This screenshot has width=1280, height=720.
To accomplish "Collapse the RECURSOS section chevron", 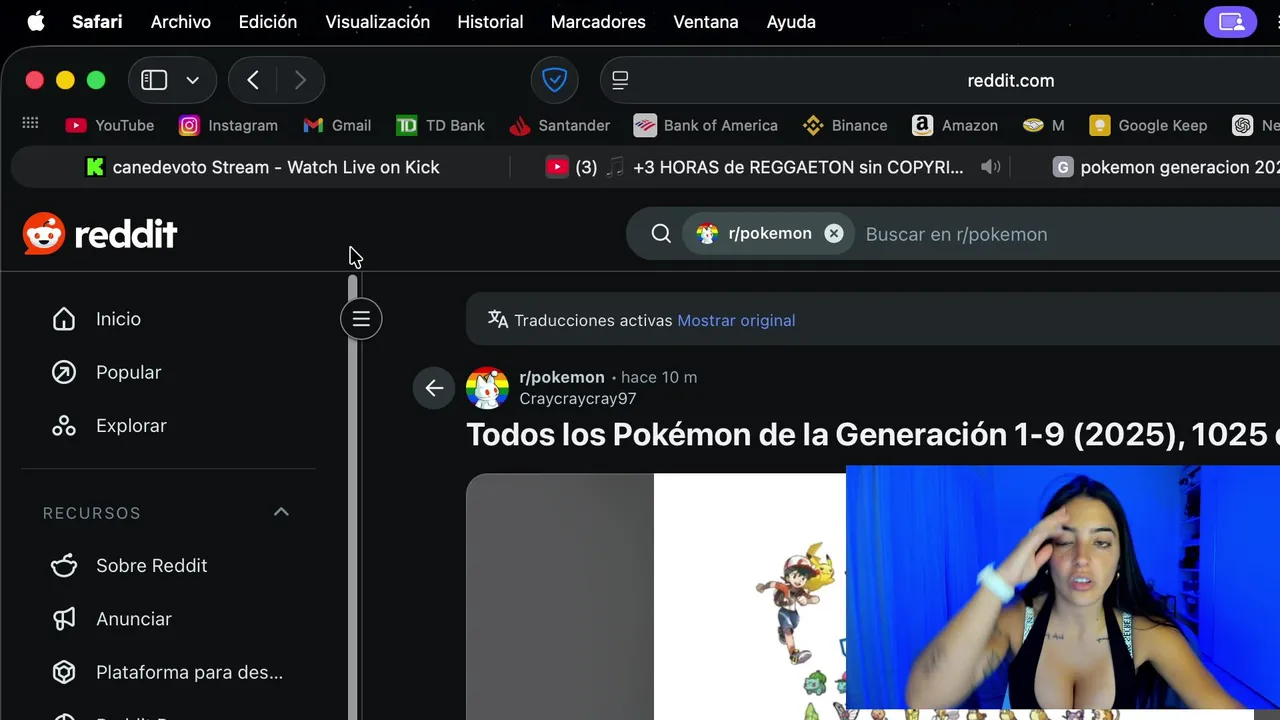I will [281, 512].
